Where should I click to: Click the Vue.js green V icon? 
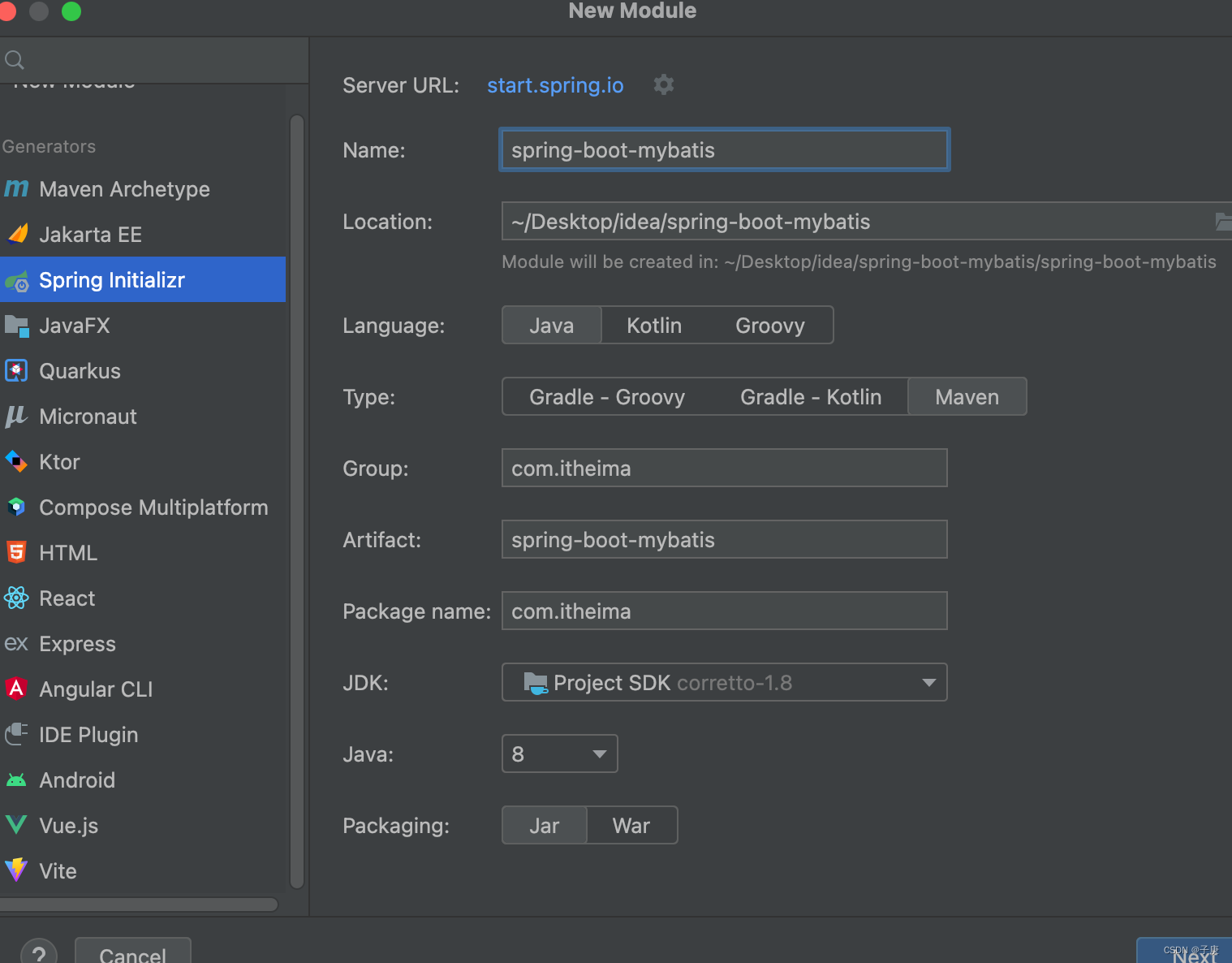point(16,825)
